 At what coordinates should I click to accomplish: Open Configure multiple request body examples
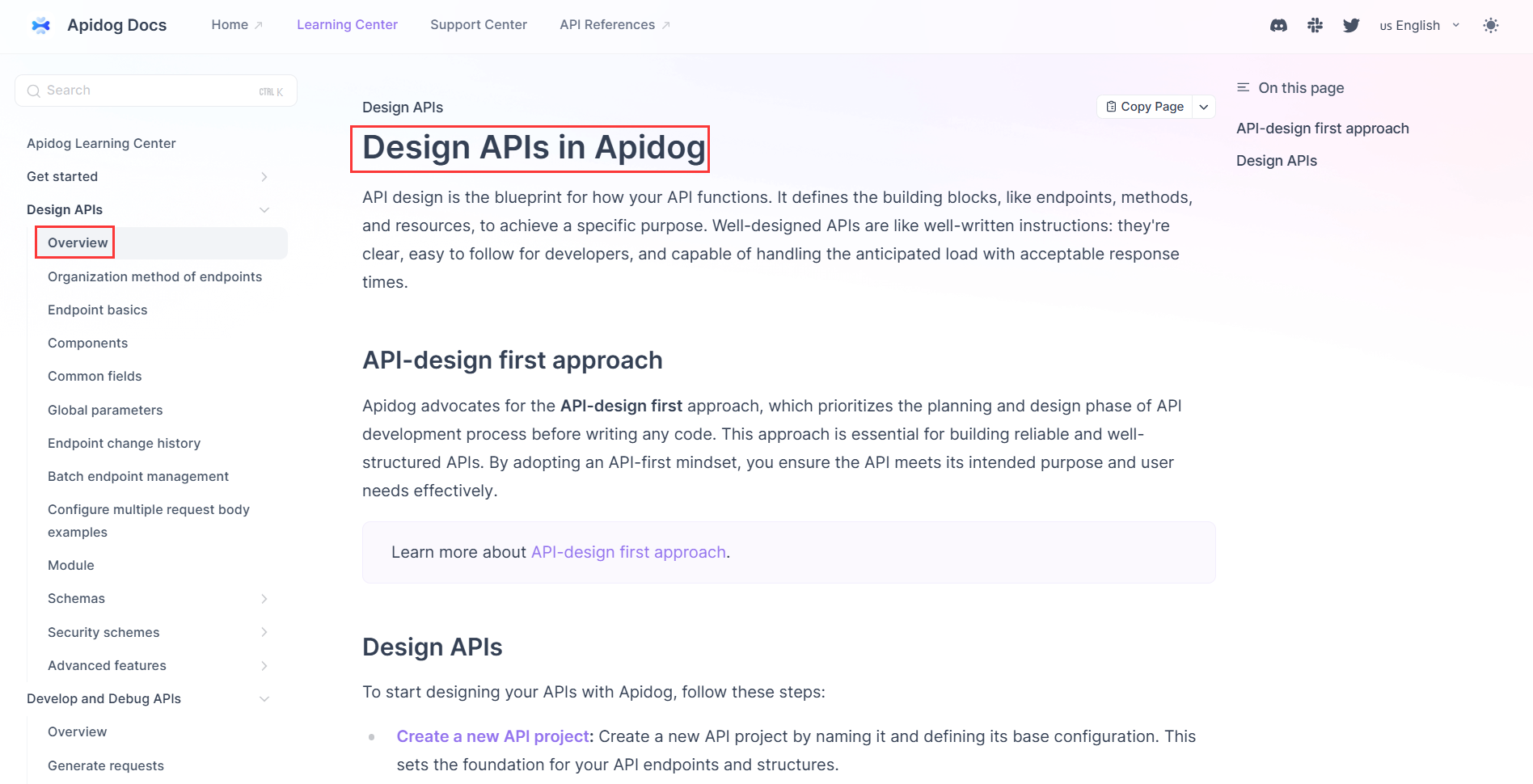tap(149, 521)
